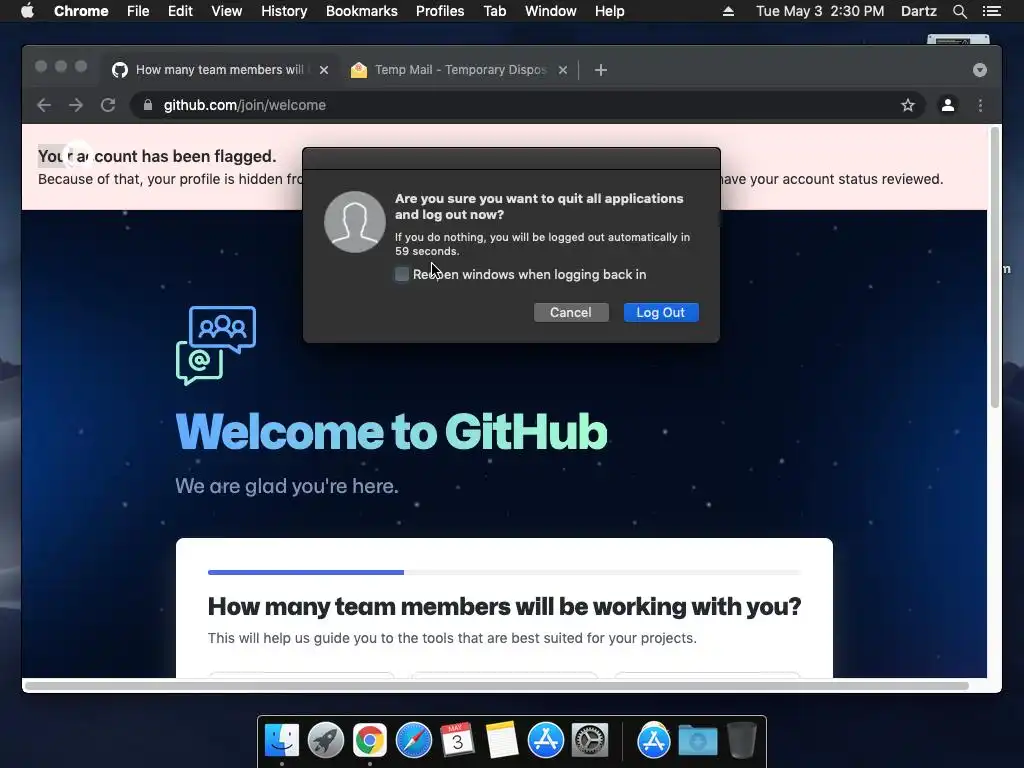The width and height of the screenshot is (1024, 768).
Task: Open Finder from the Dock
Action: point(282,741)
